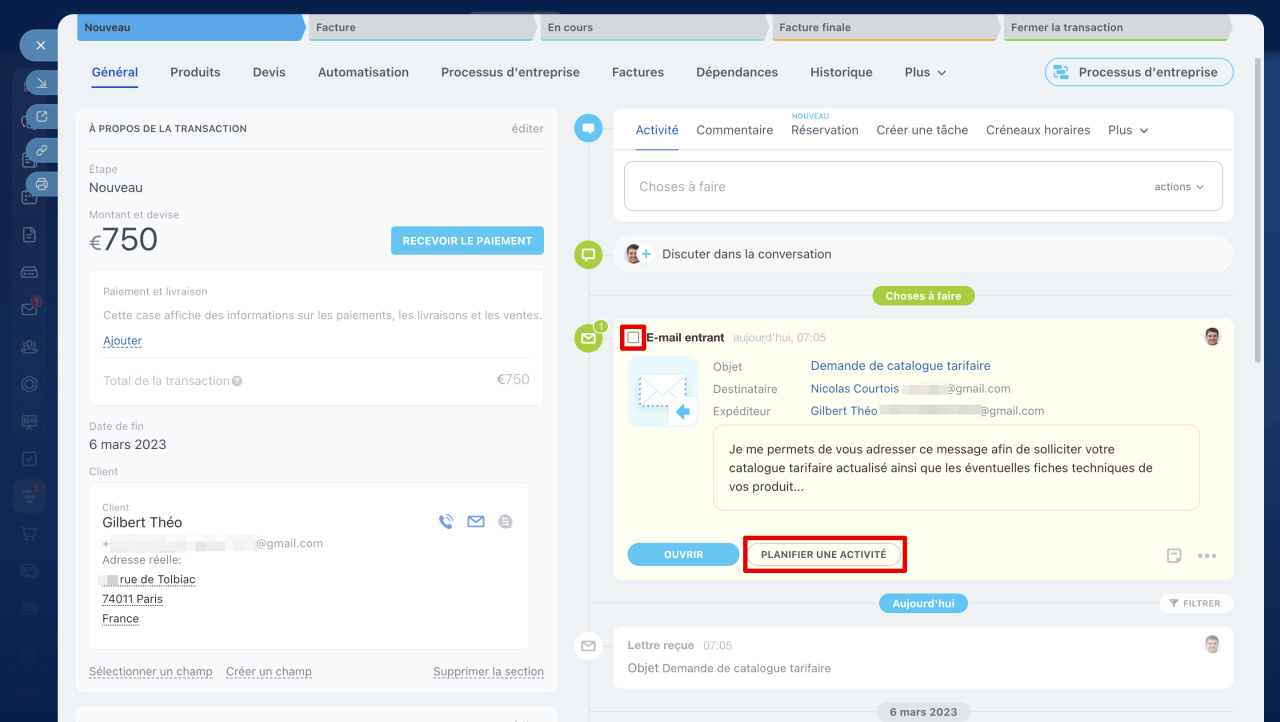Expand the Plus dropdown in the activity panel
Screen dimensions: 1280x722
pyautogui.click(x=1128, y=130)
